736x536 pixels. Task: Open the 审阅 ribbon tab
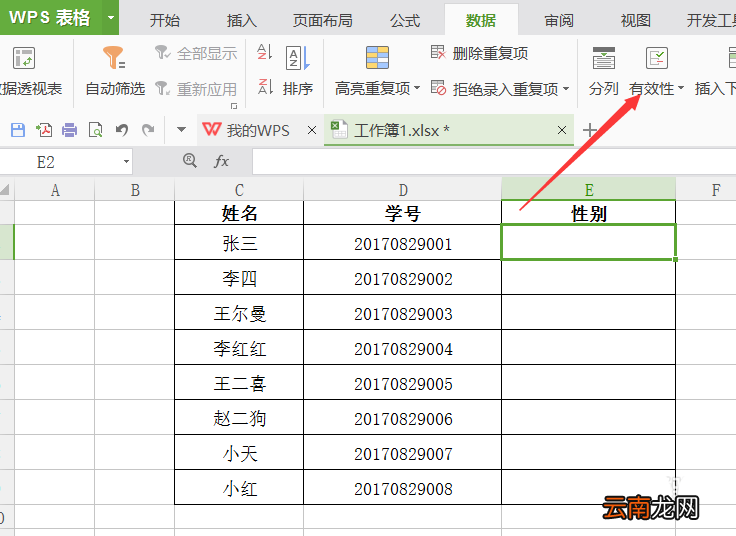[559, 20]
